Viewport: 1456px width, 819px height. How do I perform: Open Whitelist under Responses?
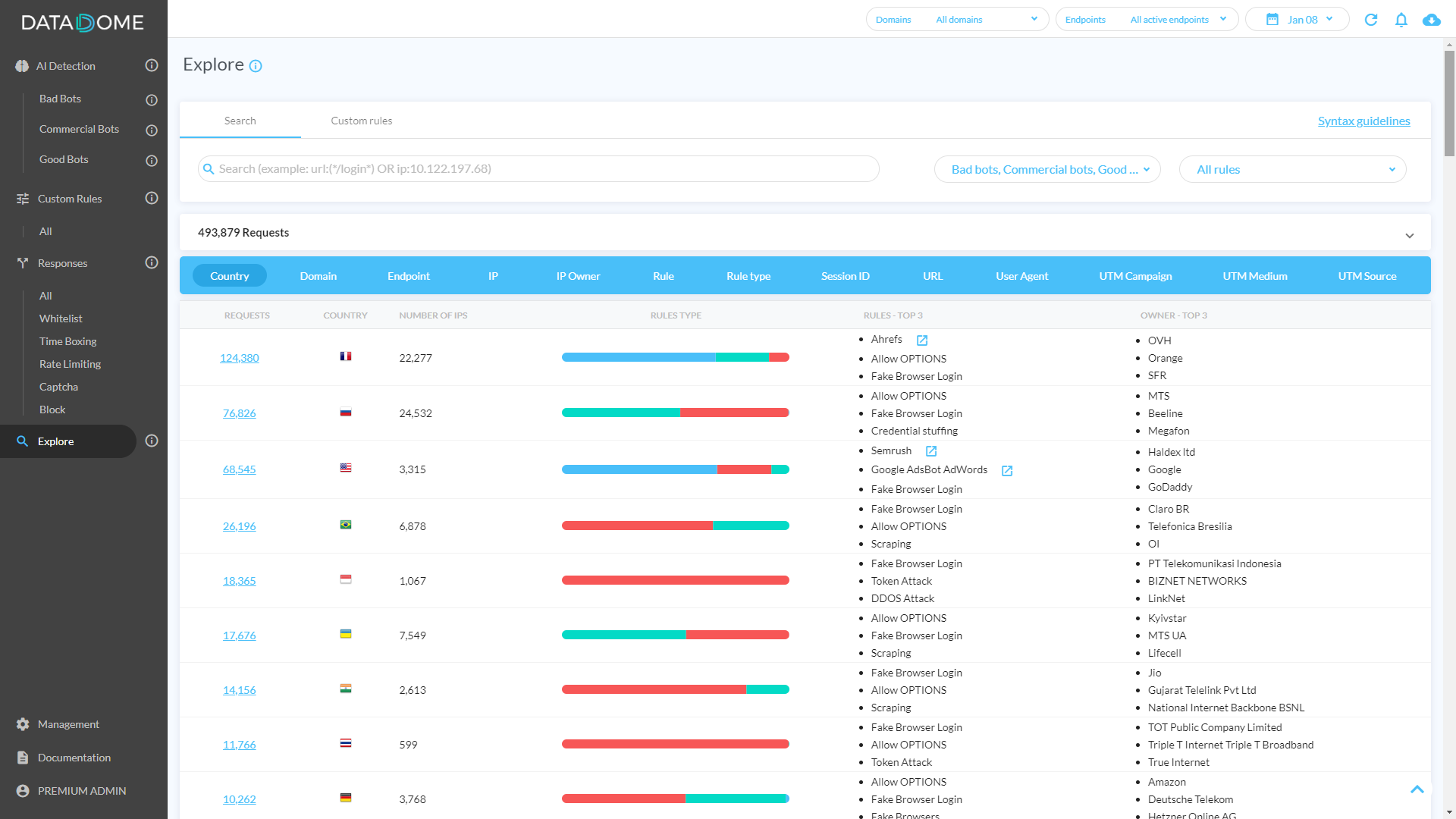point(61,318)
